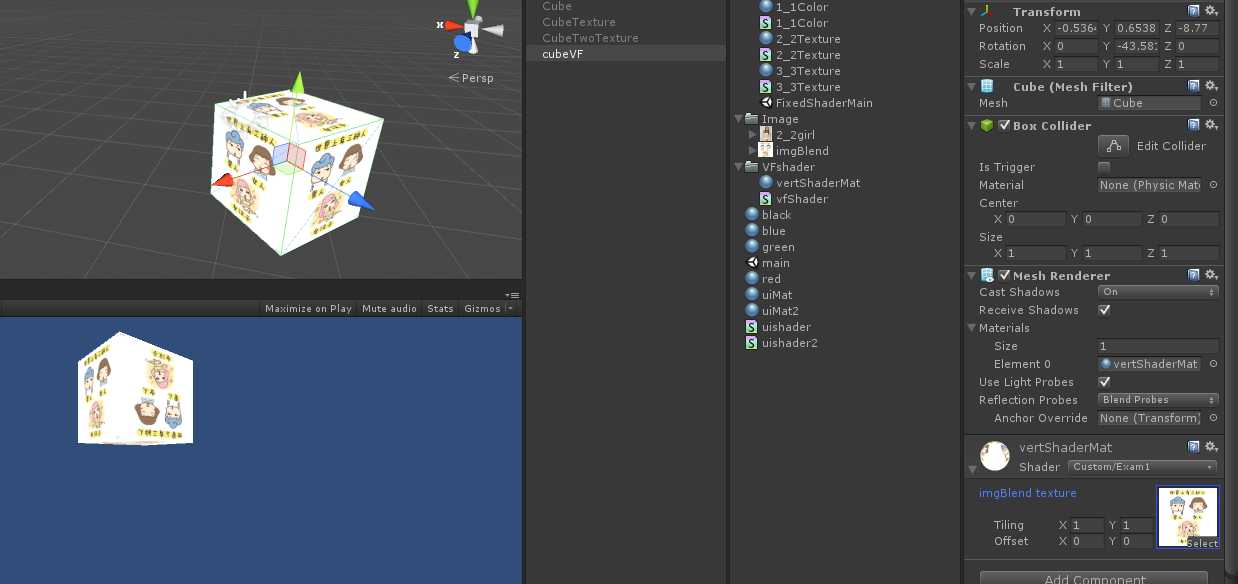Viewport: 1238px width, 584px height.
Task: Select the vertShaderMat material preview sphere
Action: (x=994, y=456)
